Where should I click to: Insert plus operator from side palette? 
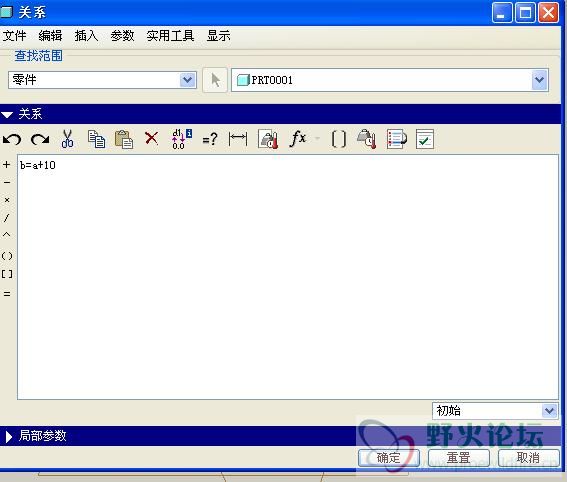(x=7, y=165)
